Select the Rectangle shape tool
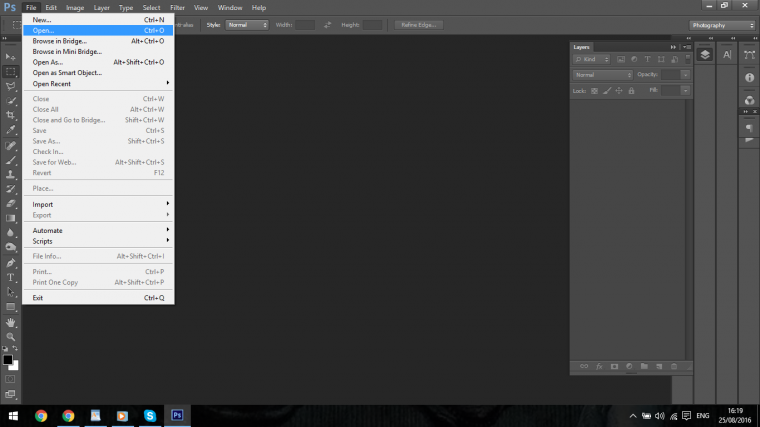The width and height of the screenshot is (760, 427). click(x=10, y=307)
